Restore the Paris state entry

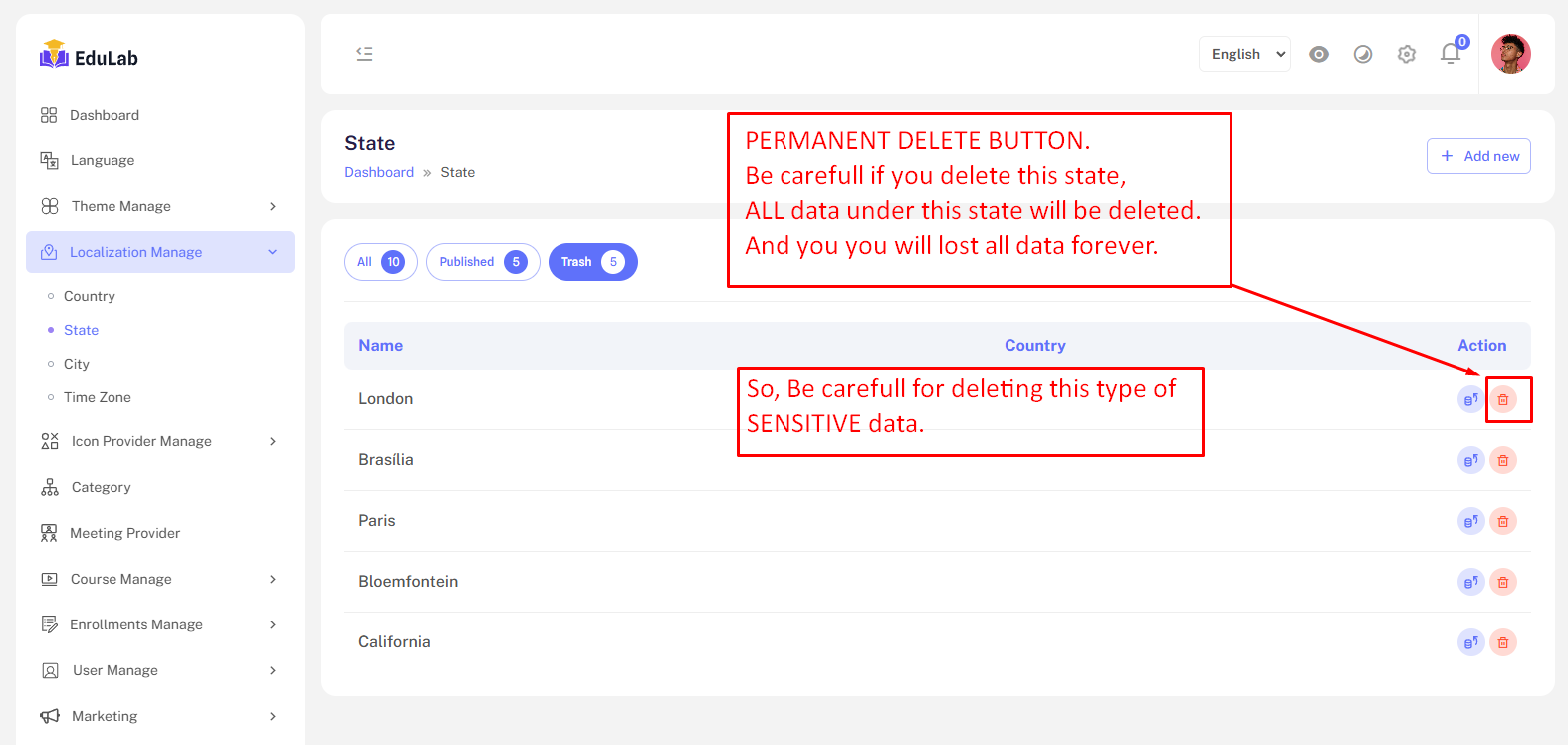click(x=1470, y=521)
